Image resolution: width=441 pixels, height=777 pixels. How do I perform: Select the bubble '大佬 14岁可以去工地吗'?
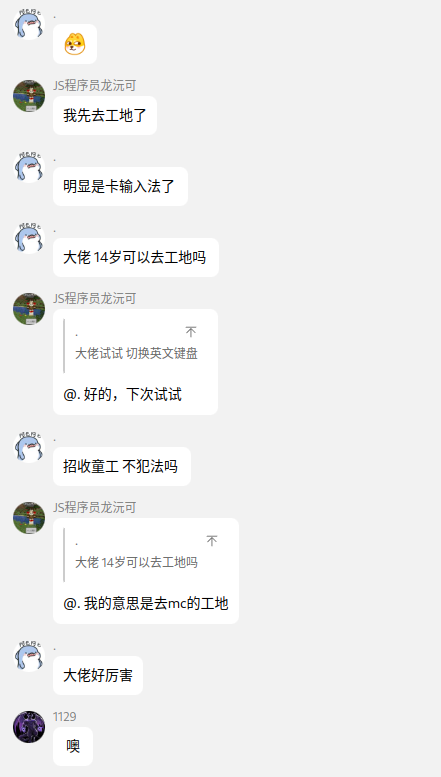(x=136, y=257)
